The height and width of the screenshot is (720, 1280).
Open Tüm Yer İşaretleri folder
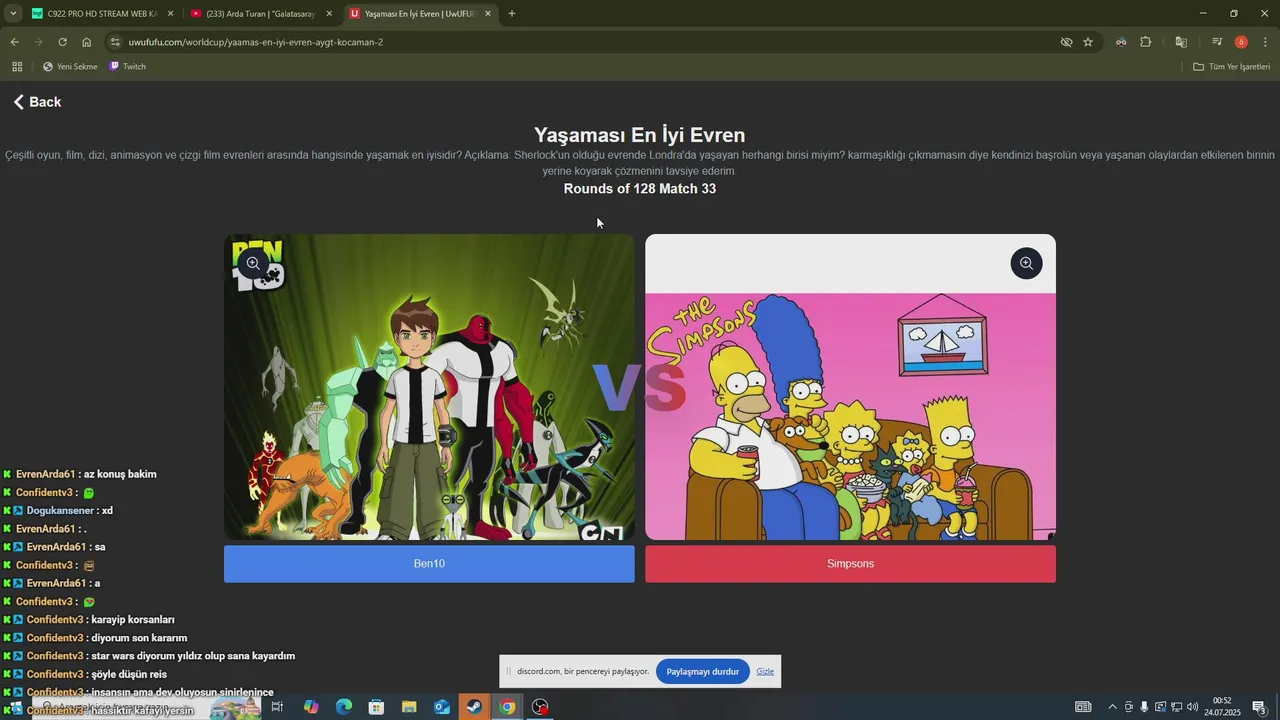(x=1232, y=67)
